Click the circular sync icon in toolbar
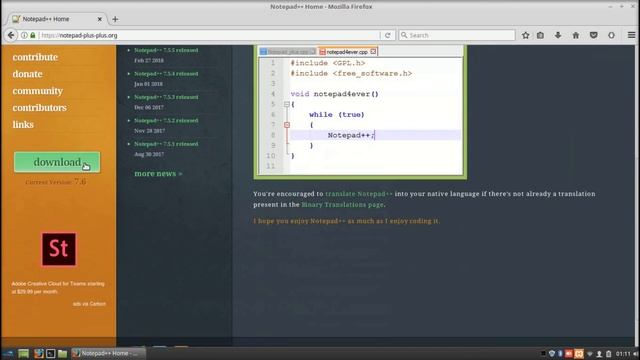 (611, 36)
